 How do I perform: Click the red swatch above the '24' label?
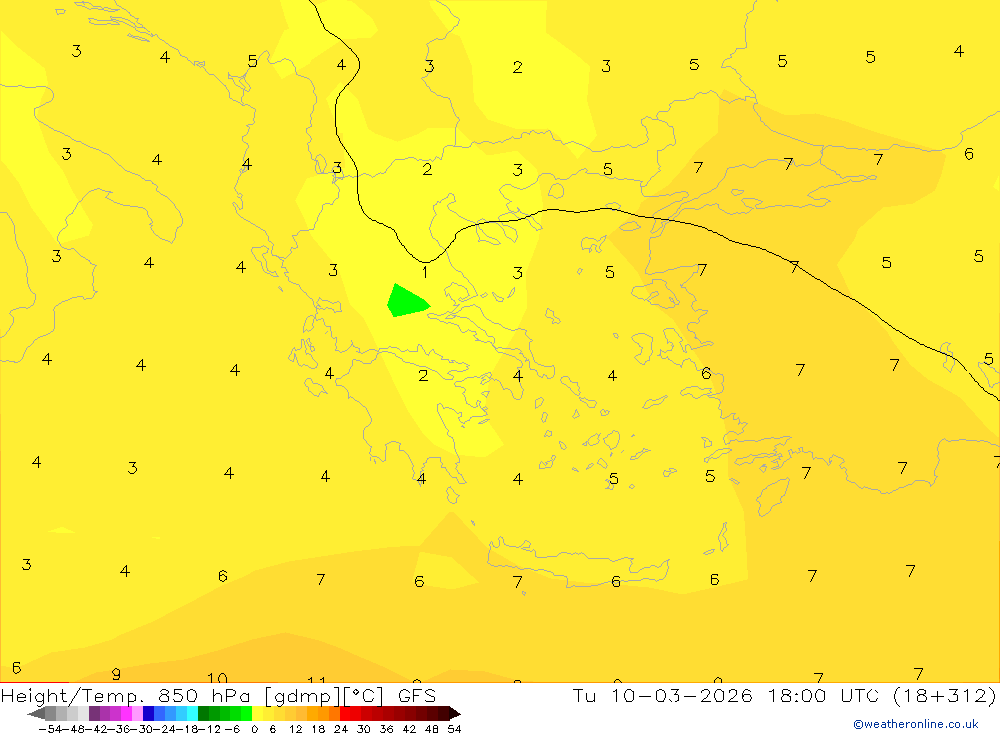point(345,713)
